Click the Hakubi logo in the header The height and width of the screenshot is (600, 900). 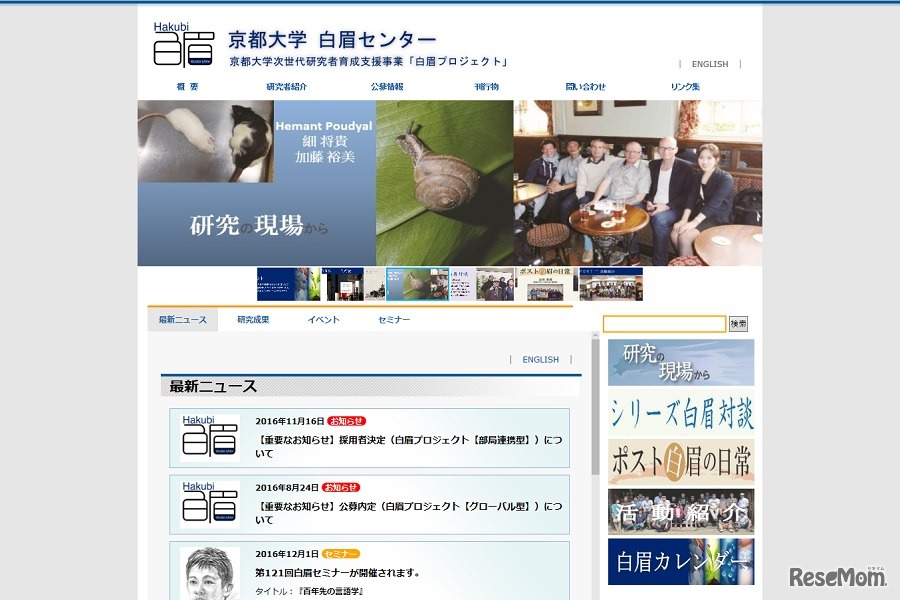pyautogui.click(x=183, y=45)
